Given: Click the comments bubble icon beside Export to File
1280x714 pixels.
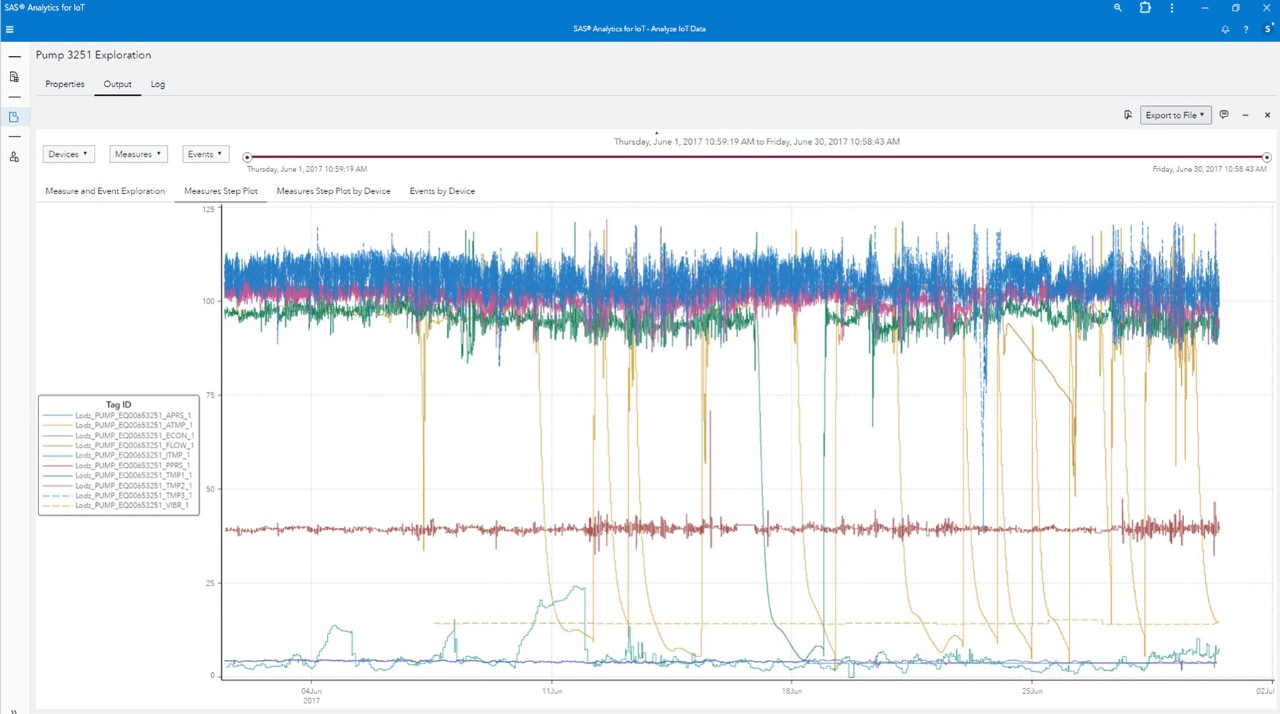Looking at the screenshot, I should [1224, 114].
